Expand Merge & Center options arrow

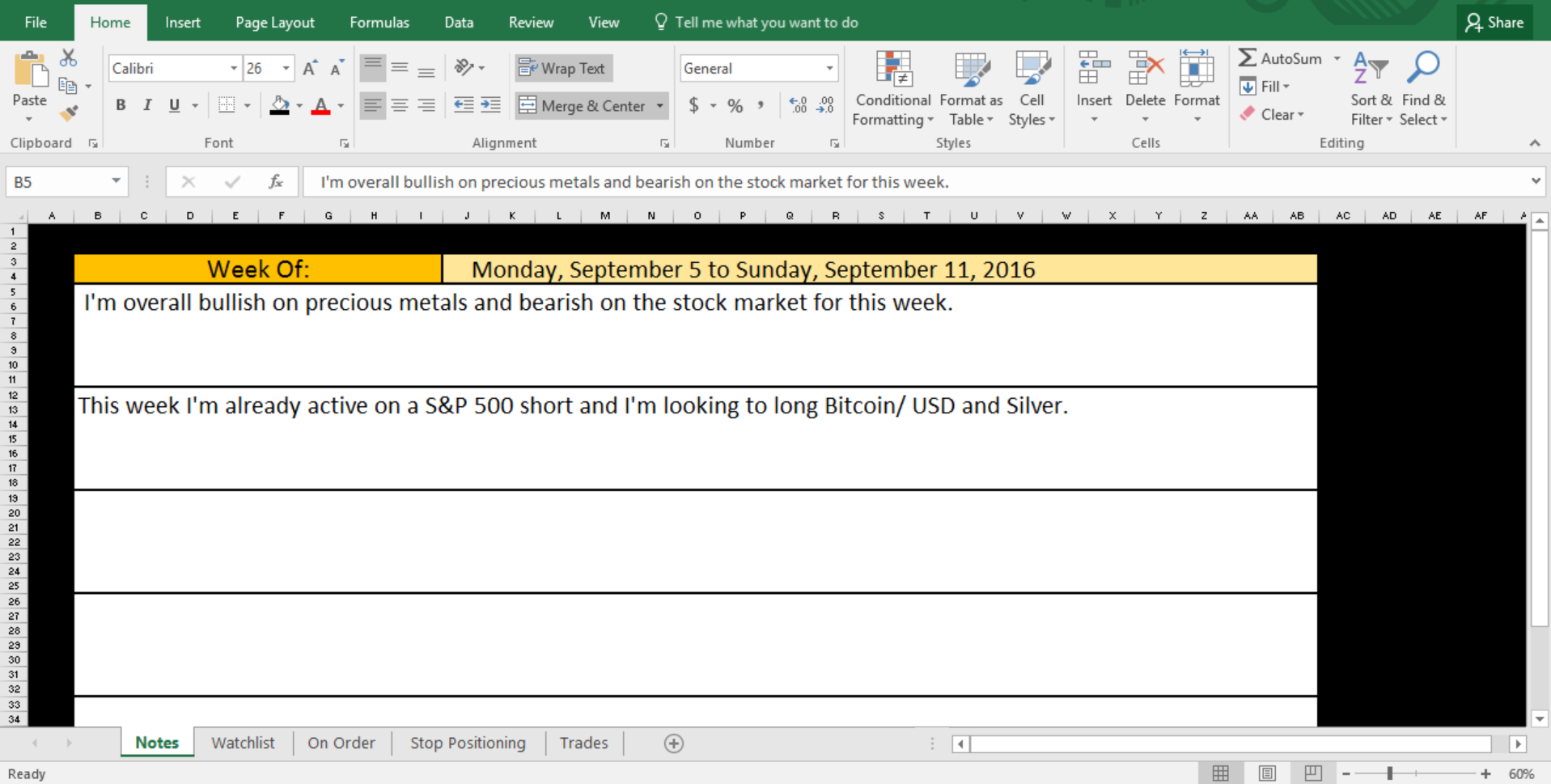(660, 106)
